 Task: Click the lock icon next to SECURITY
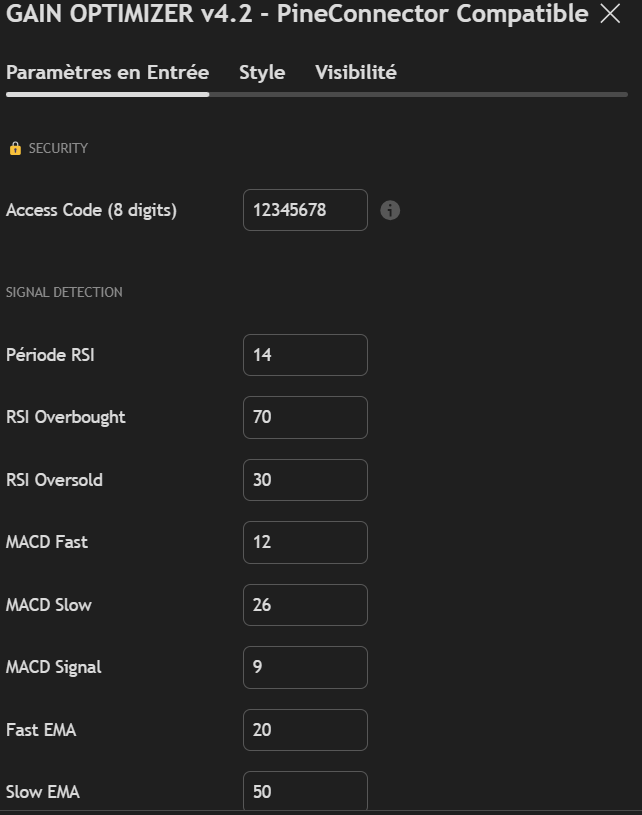14,147
